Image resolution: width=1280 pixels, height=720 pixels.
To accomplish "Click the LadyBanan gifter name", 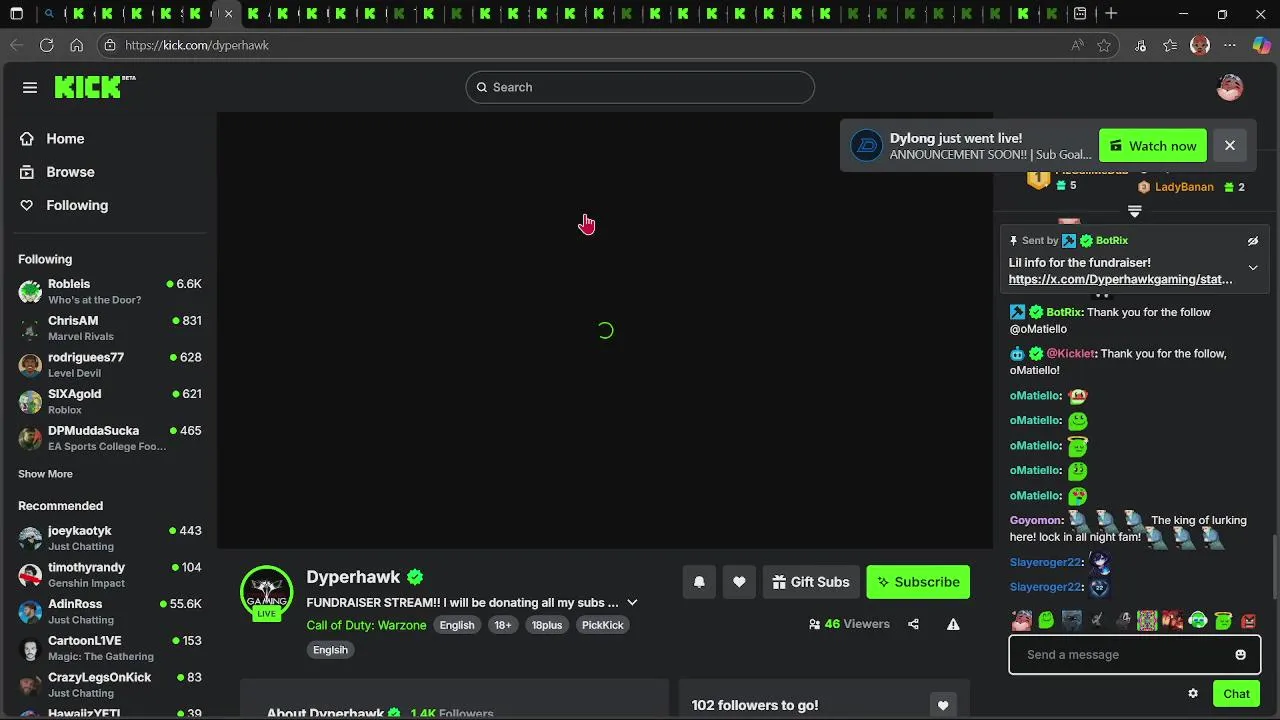I will 1184,187.
